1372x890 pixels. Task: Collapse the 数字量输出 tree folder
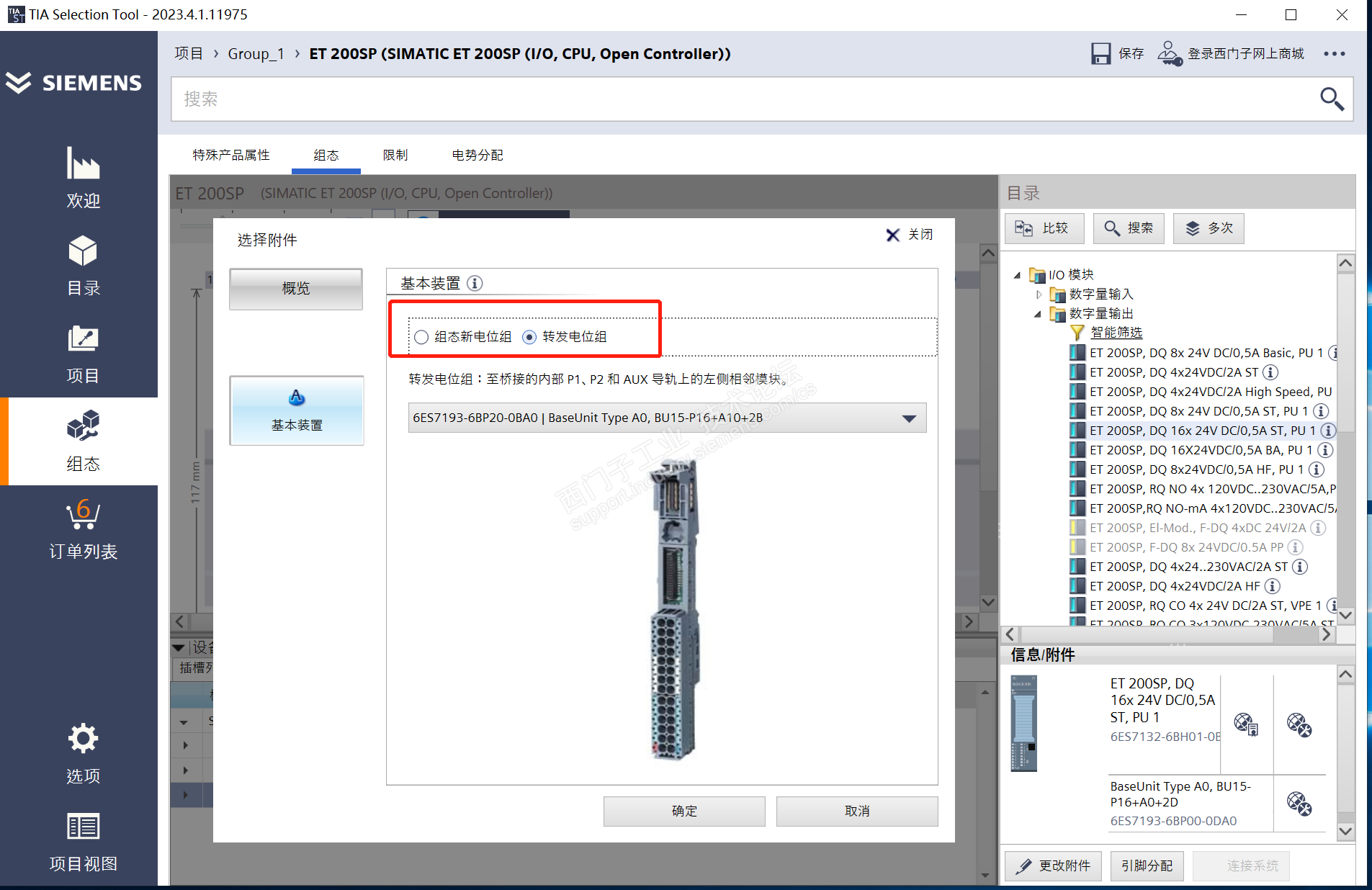point(1038,314)
